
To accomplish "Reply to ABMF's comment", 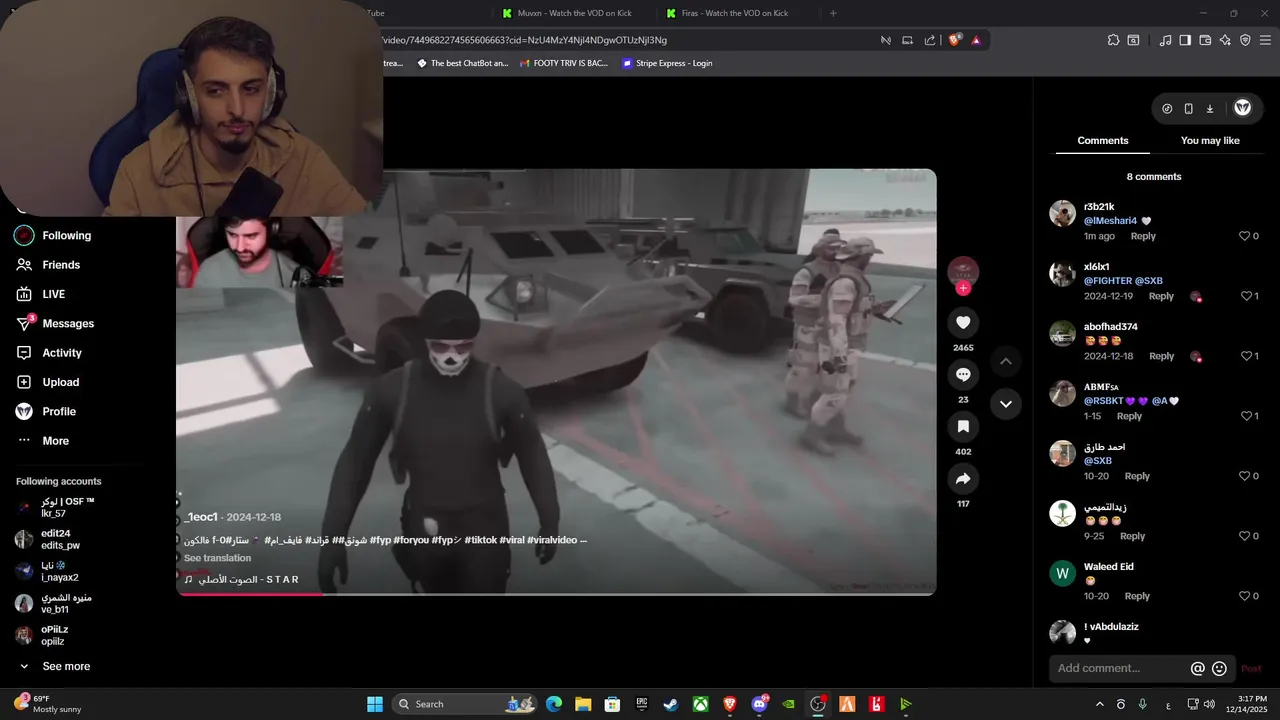I will (x=1129, y=416).
